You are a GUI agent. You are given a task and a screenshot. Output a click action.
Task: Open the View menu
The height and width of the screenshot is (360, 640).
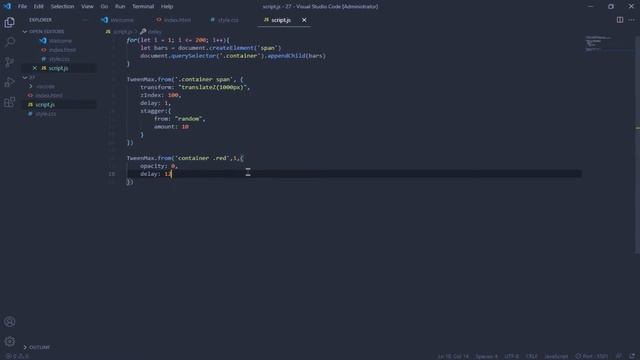click(87, 7)
